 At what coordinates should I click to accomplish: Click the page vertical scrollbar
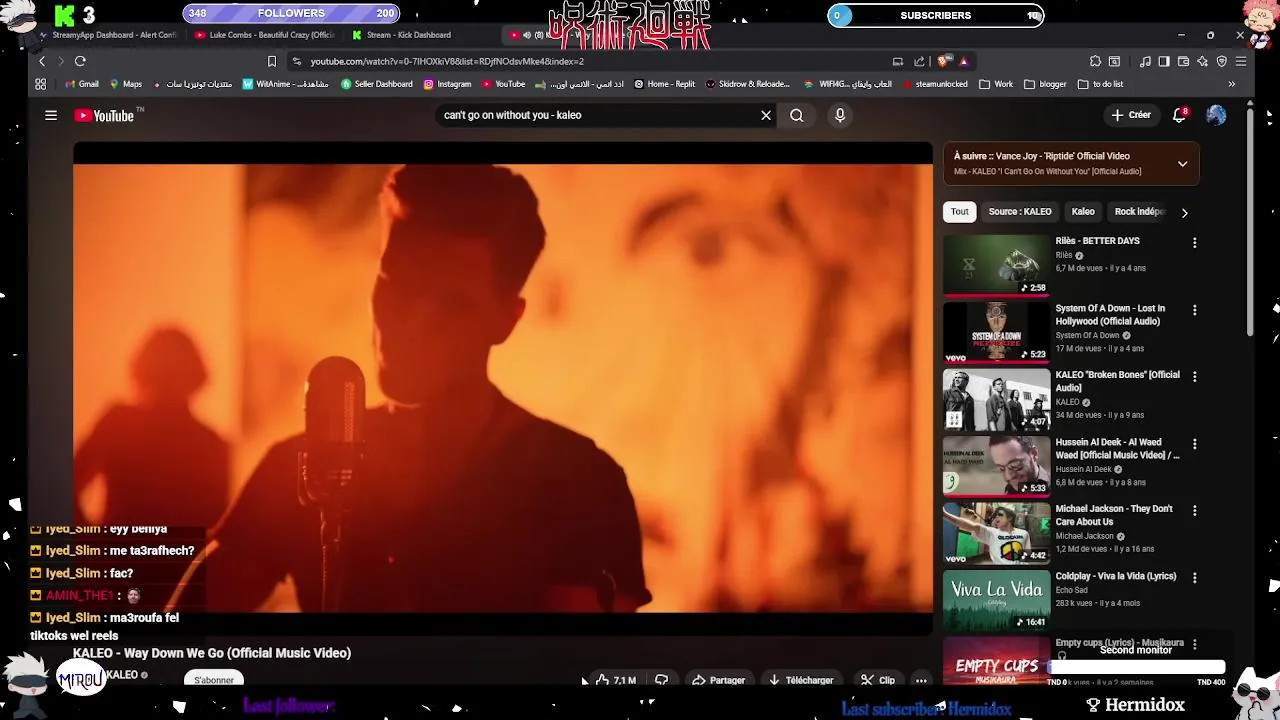point(1250,220)
